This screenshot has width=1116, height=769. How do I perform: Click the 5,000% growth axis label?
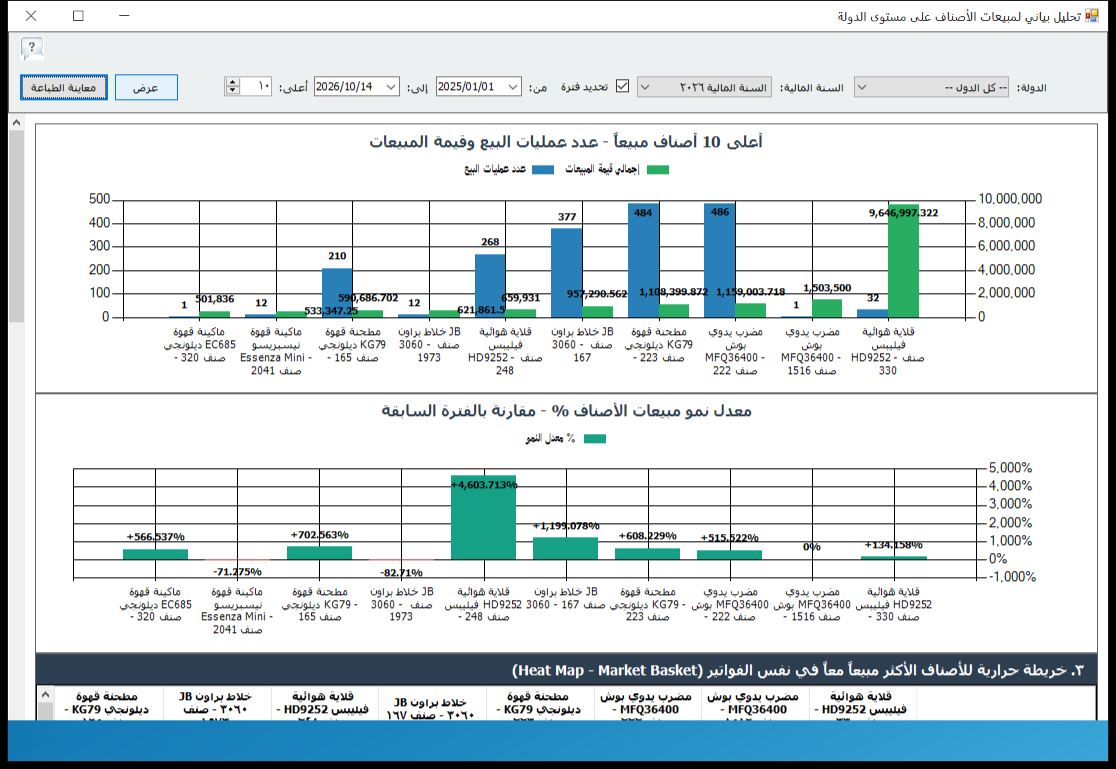point(1010,468)
